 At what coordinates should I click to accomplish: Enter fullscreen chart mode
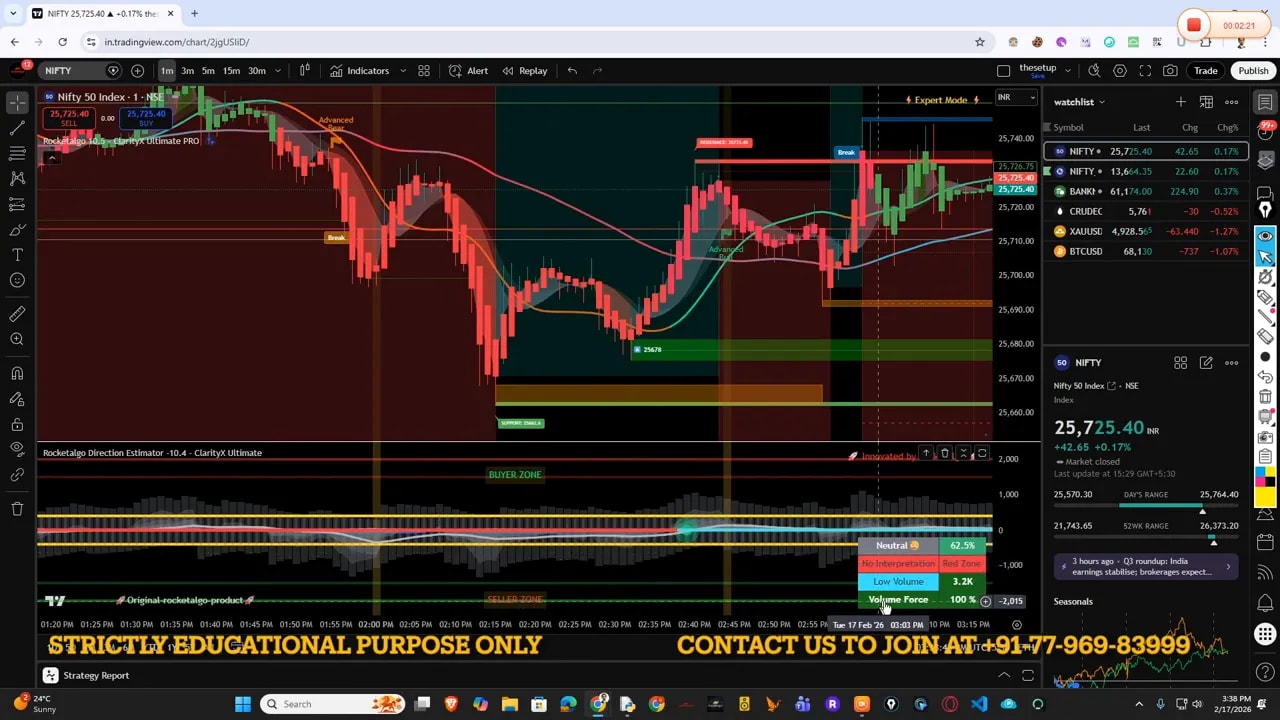click(x=1145, y=71)
